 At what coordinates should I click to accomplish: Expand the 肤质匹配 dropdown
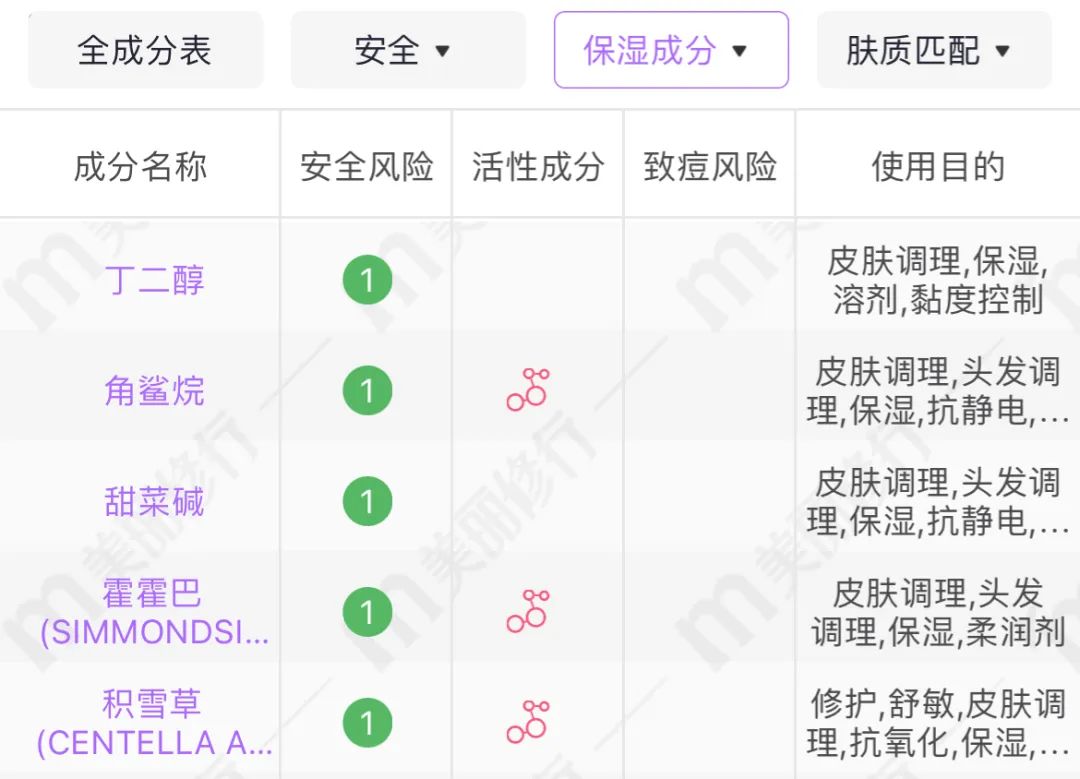[934, 50]
